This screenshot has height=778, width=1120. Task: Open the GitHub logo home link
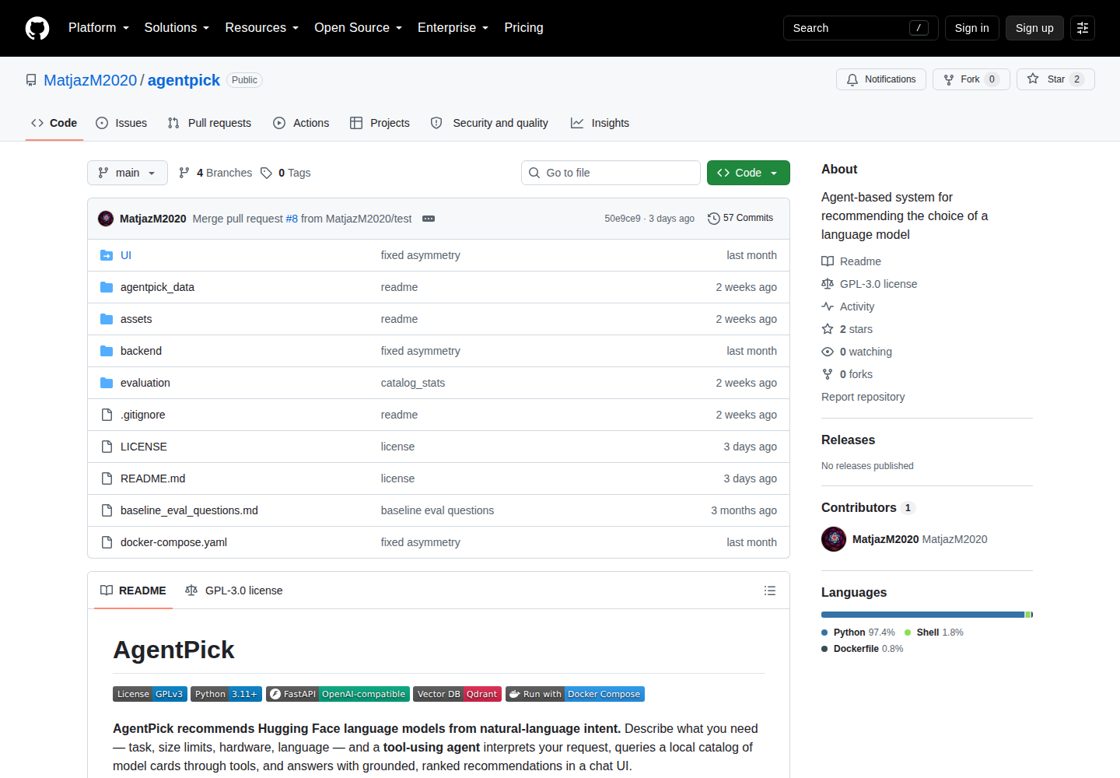point(37,28)
